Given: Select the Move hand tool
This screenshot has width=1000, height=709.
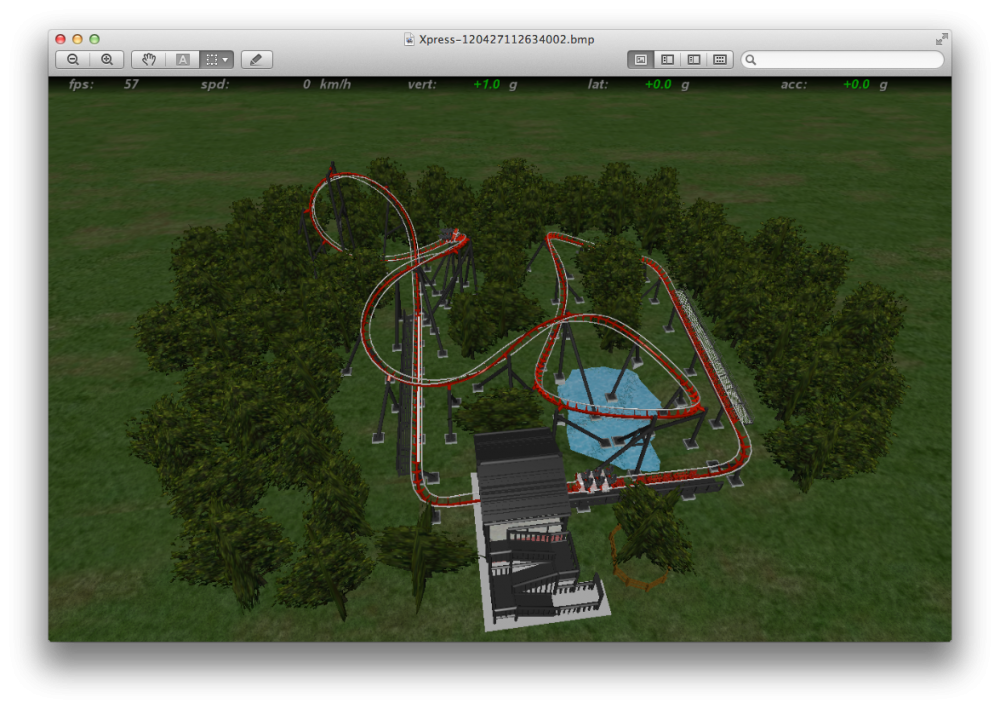Looking at the screenshot, I should (x=149, y=60).
